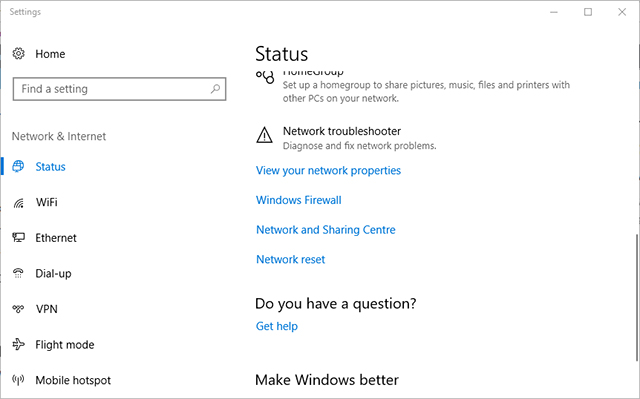Click the Network troubleshooter warning triangle icon
Viewport: 640px width, 399px height.
pos(264,135)
